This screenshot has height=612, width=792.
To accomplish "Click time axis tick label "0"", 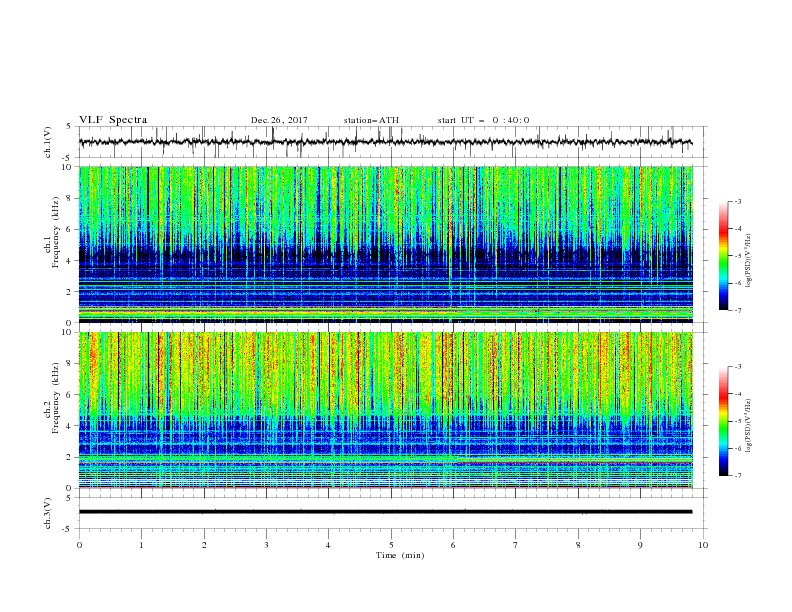I will (79, 545).
